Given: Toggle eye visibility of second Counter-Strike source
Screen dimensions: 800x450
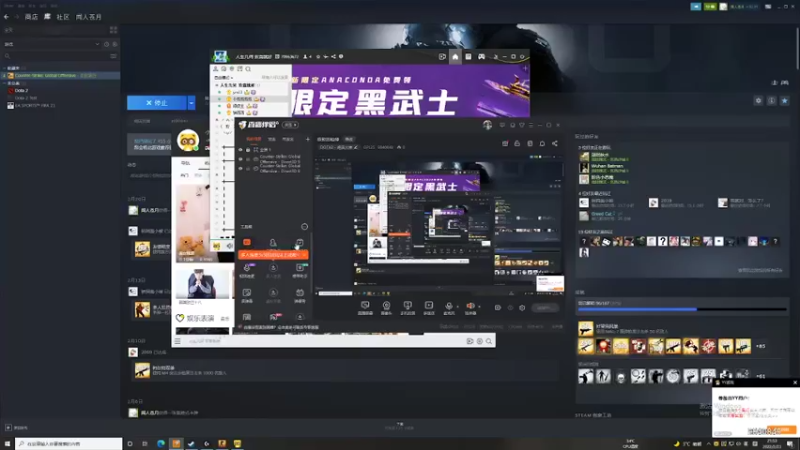Looking at the screenshot, I should click(240, 159).
